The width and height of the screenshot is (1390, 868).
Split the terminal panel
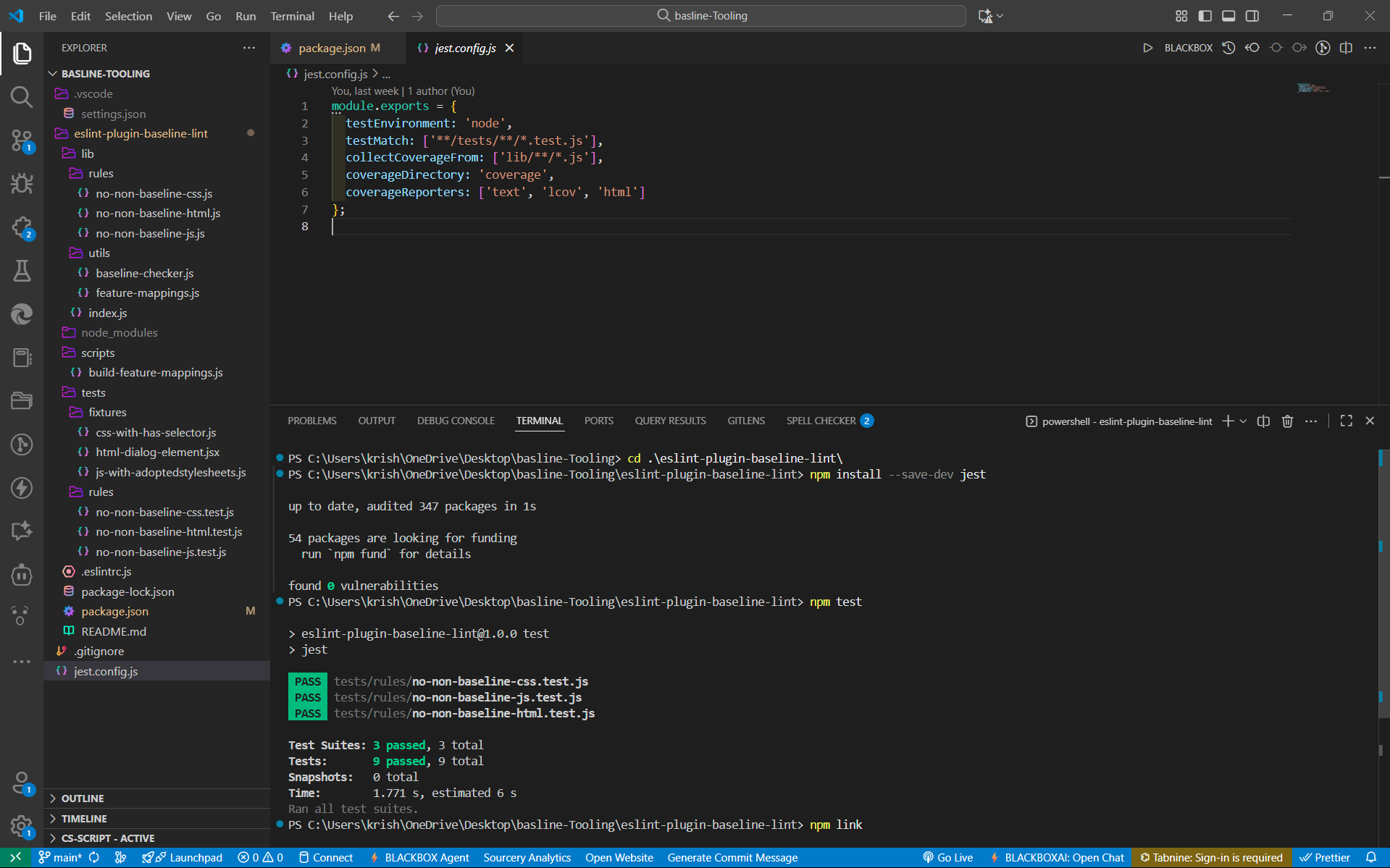pyautogui.click(x=1263, y=421)
